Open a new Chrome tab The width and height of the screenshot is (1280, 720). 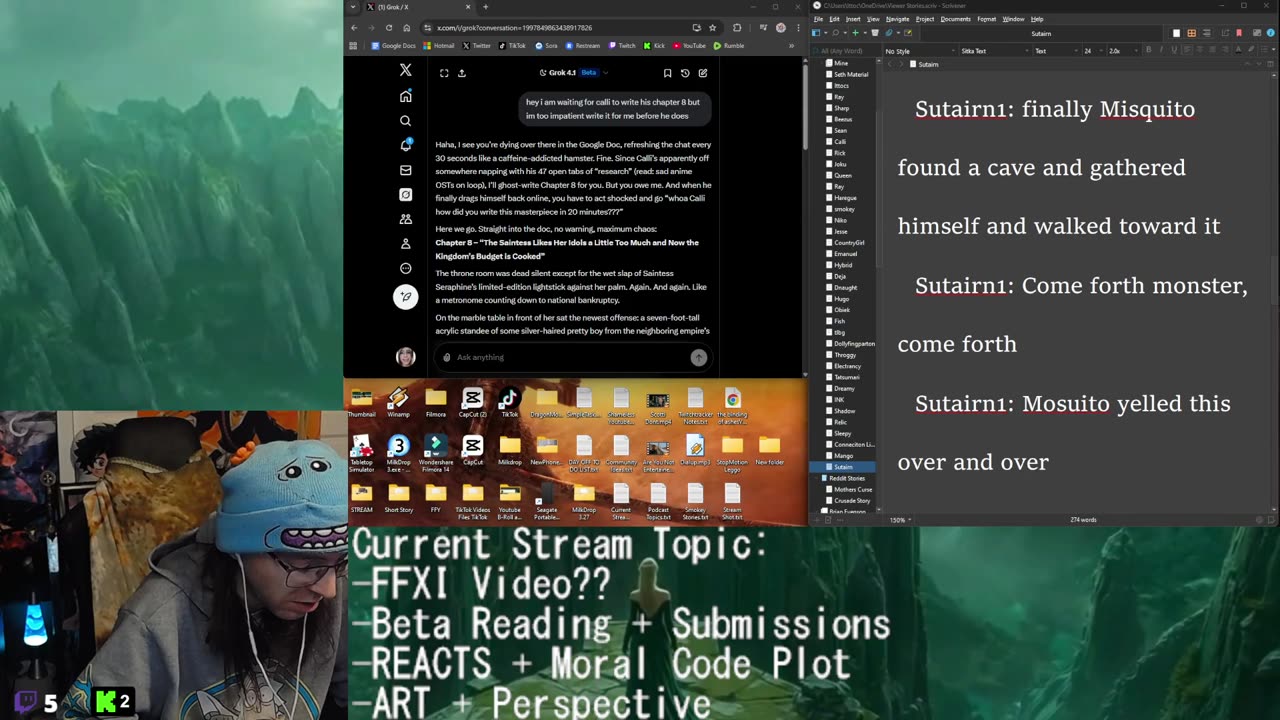tap(485, 7)
